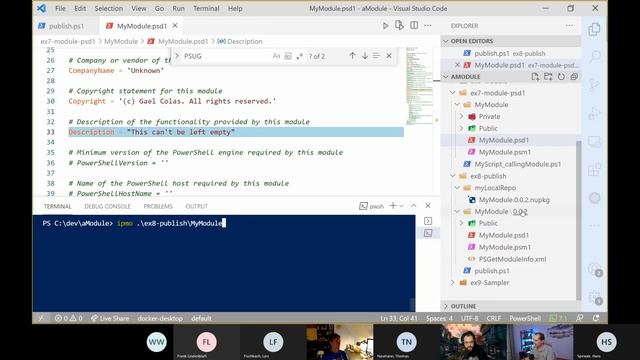The image size is (640, 360).
Task: Open the split editor right icon
Action: tap(414, 25)
